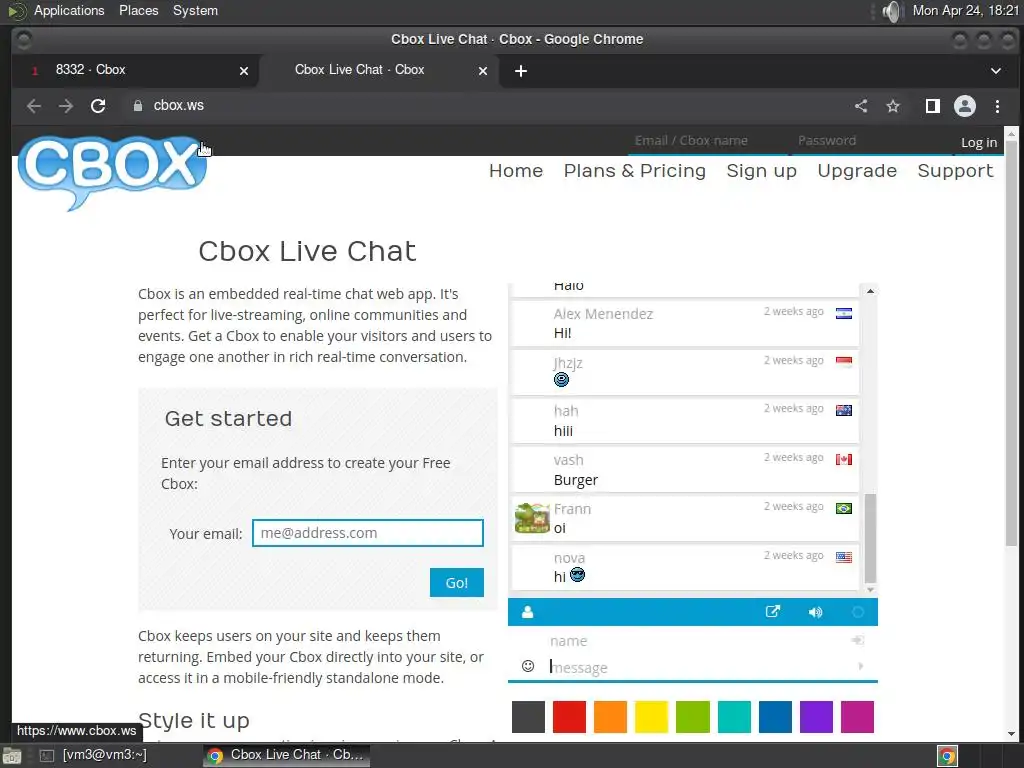Click Log in button
1024x768 pixels.
click(x=978, y=142)
